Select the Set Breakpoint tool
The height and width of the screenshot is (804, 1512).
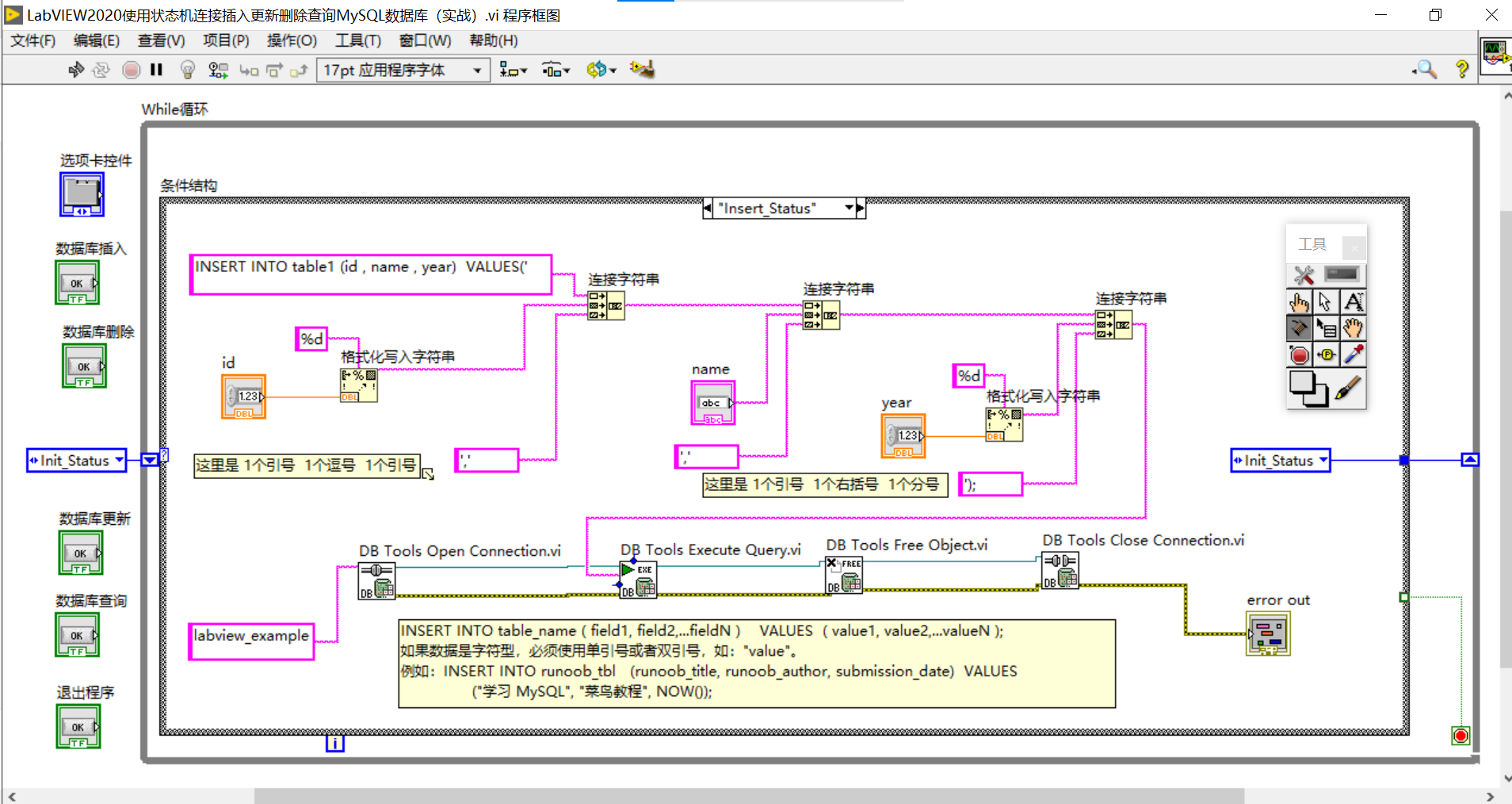point(1300,355)
